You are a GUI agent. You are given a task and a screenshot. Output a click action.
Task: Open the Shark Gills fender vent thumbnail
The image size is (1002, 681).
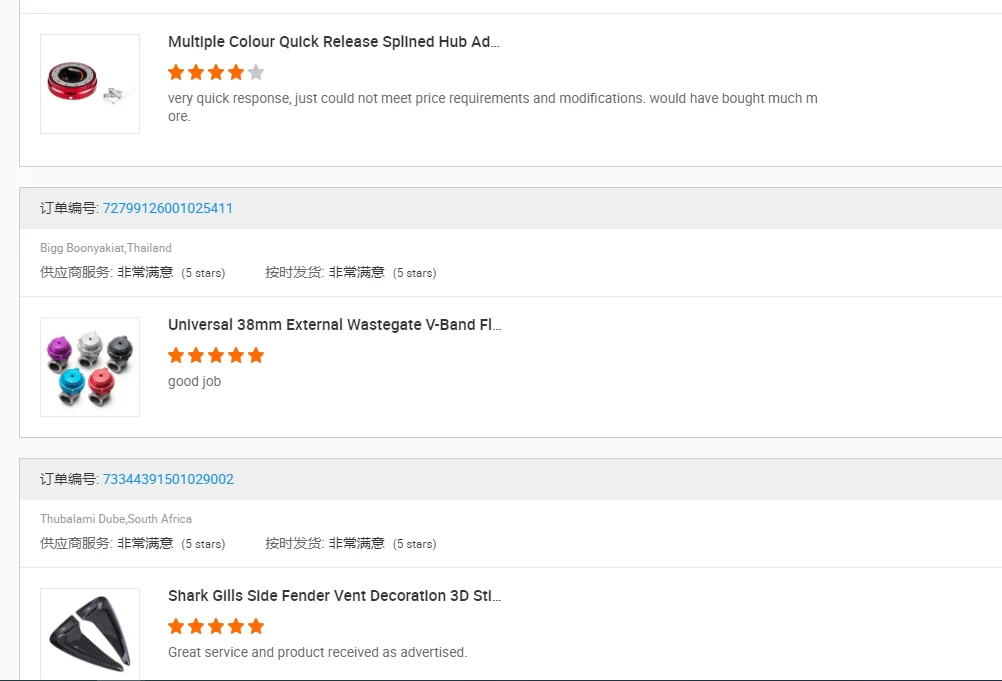[90, 635]
